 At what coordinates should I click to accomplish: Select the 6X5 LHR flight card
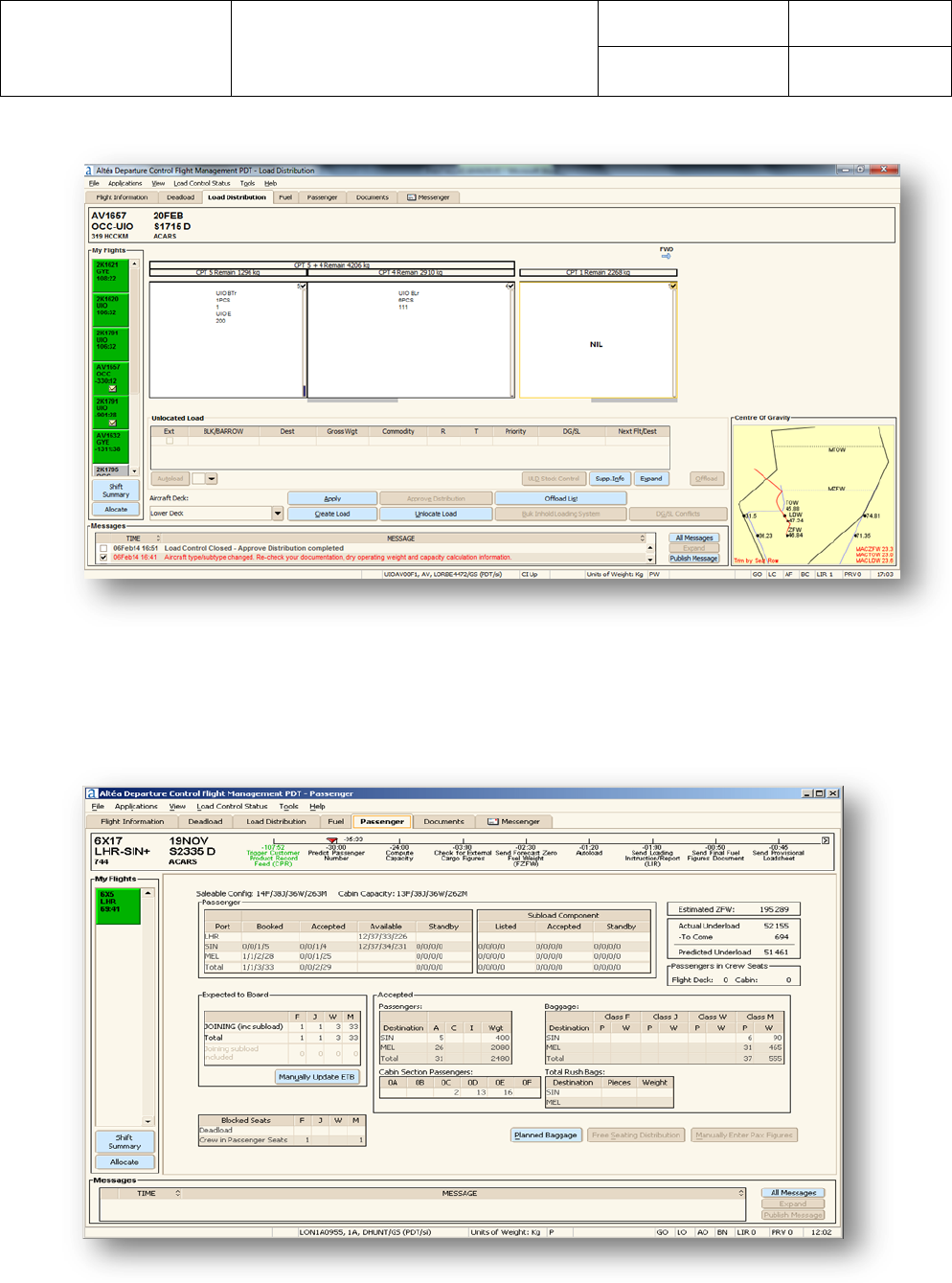pyautogui.click(x=119, y=906)
